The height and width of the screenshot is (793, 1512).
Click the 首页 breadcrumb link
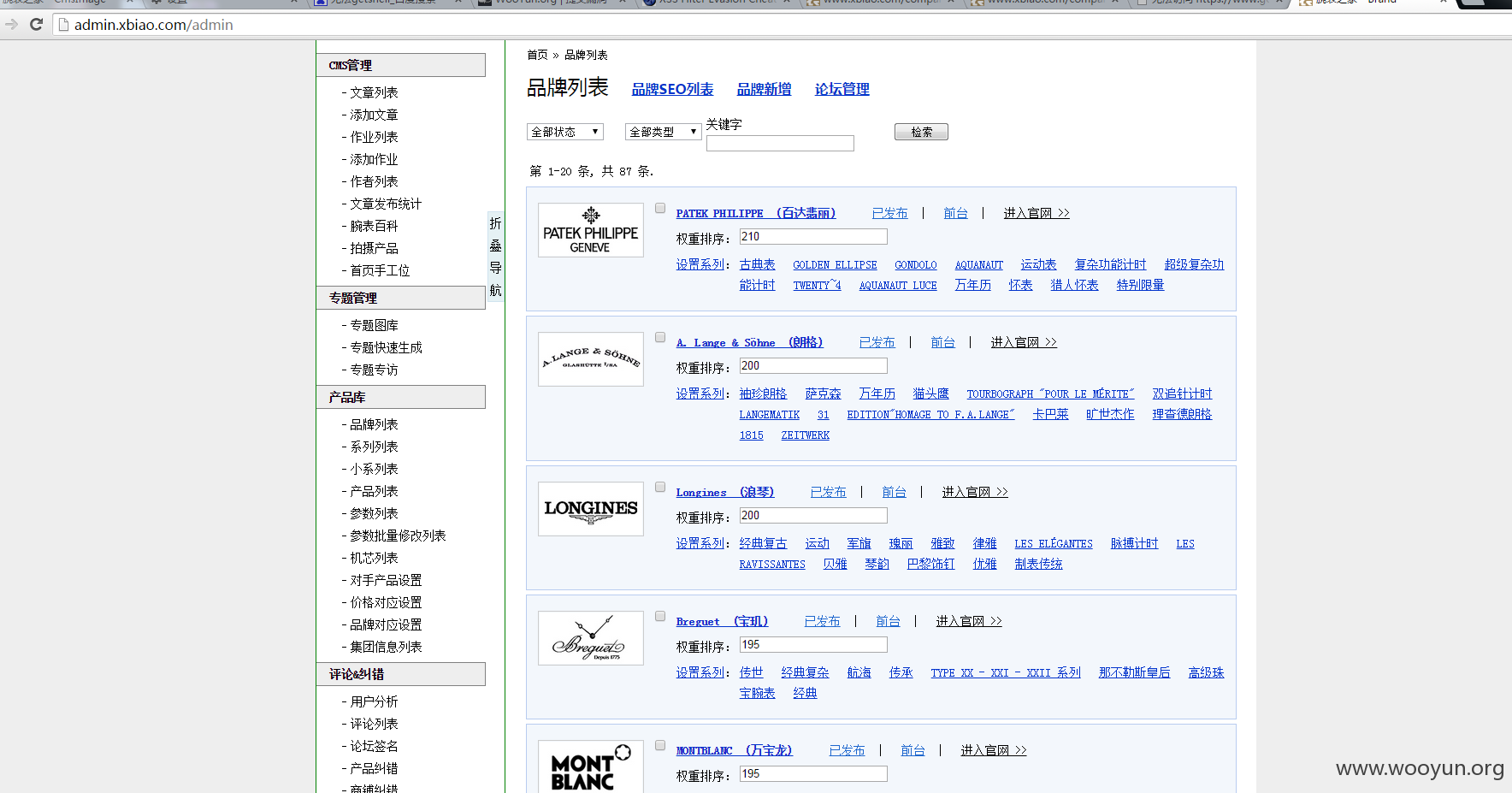(537, 55)
